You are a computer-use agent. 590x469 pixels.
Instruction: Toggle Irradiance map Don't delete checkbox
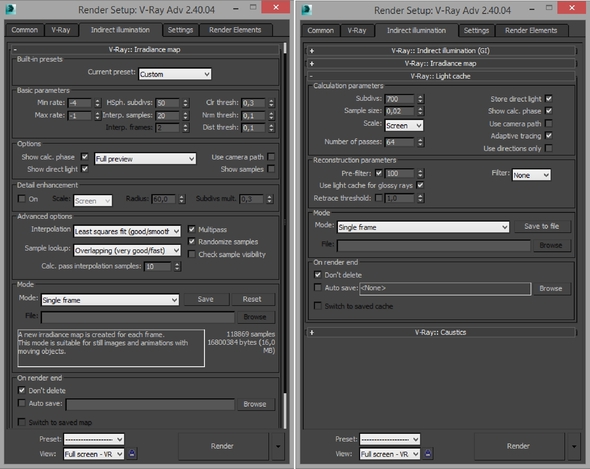pyautogui.click(x=22, y=390)
